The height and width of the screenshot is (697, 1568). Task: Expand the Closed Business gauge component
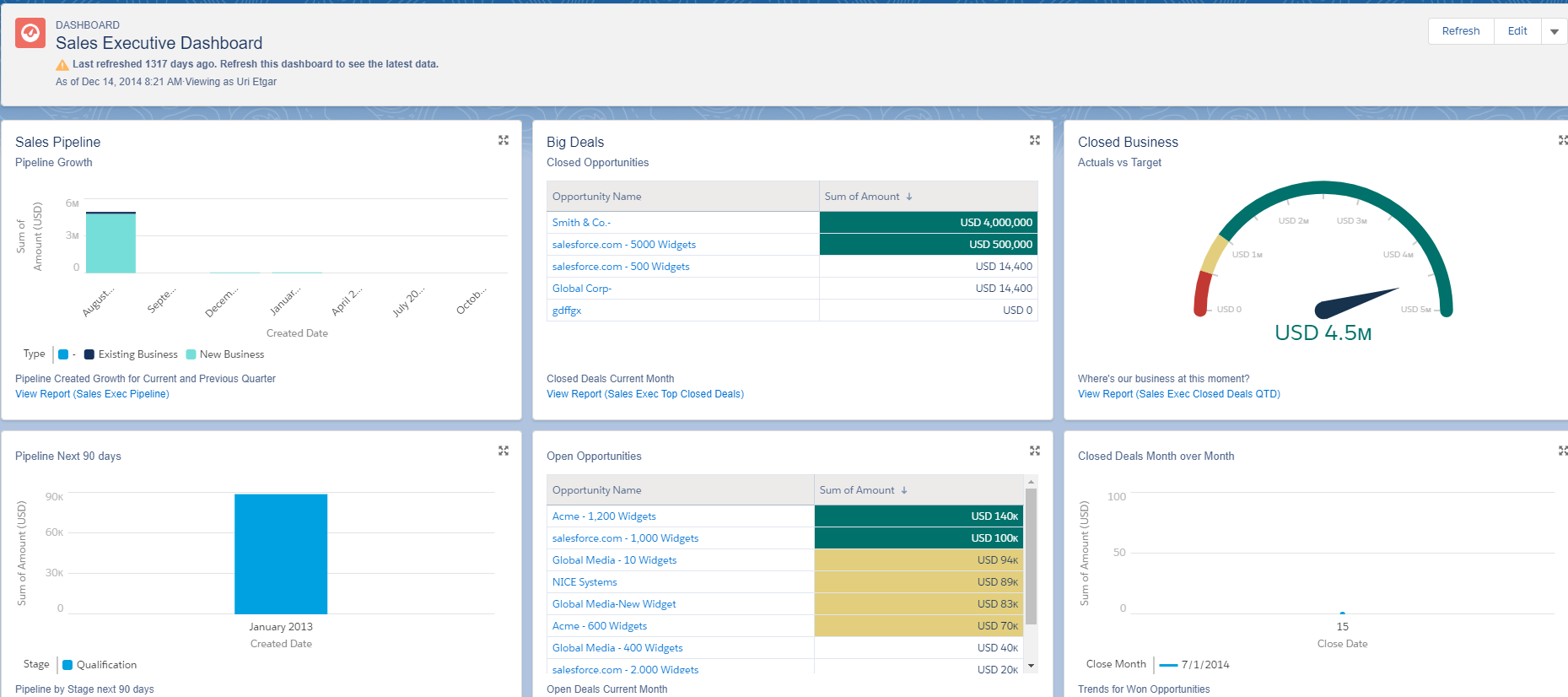coord(1563,140)
